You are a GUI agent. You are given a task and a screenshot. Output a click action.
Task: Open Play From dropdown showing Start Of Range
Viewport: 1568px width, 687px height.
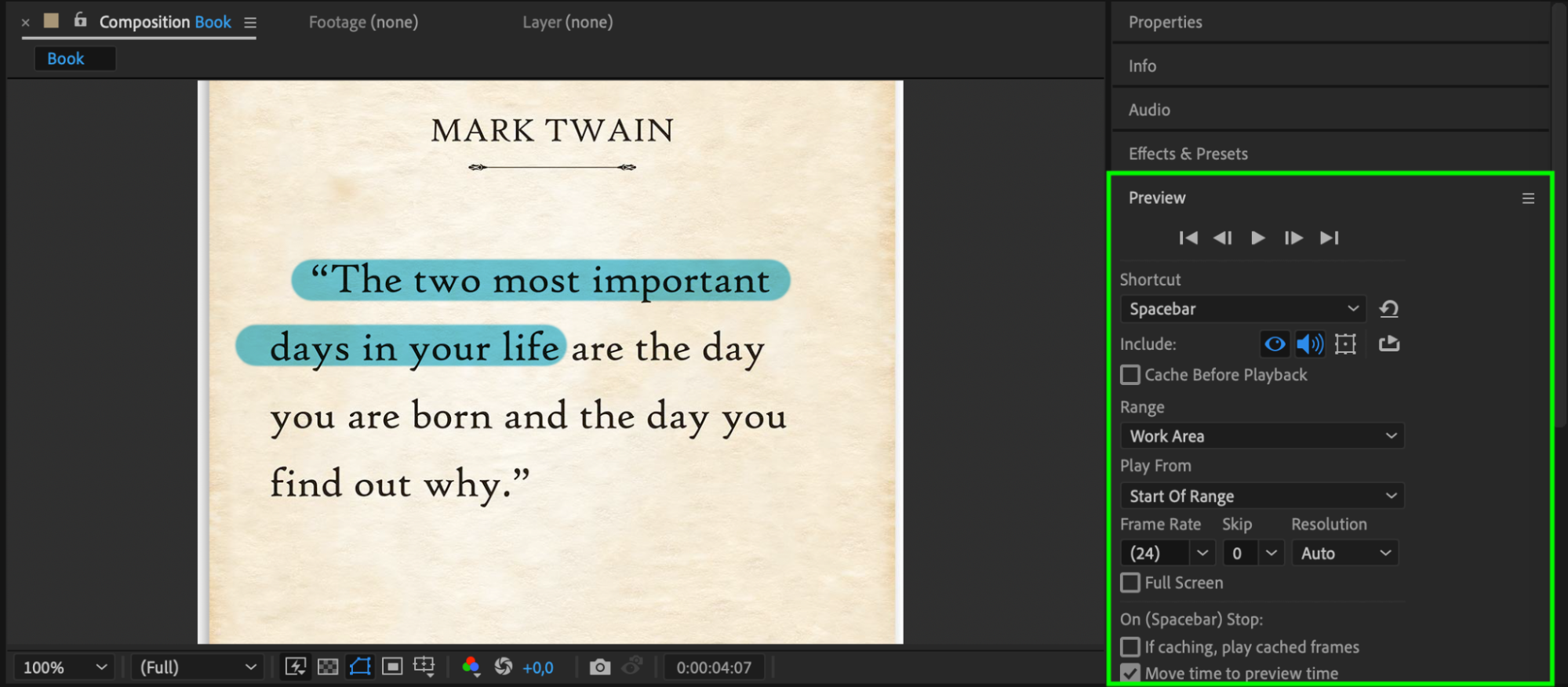[1262, 496]
